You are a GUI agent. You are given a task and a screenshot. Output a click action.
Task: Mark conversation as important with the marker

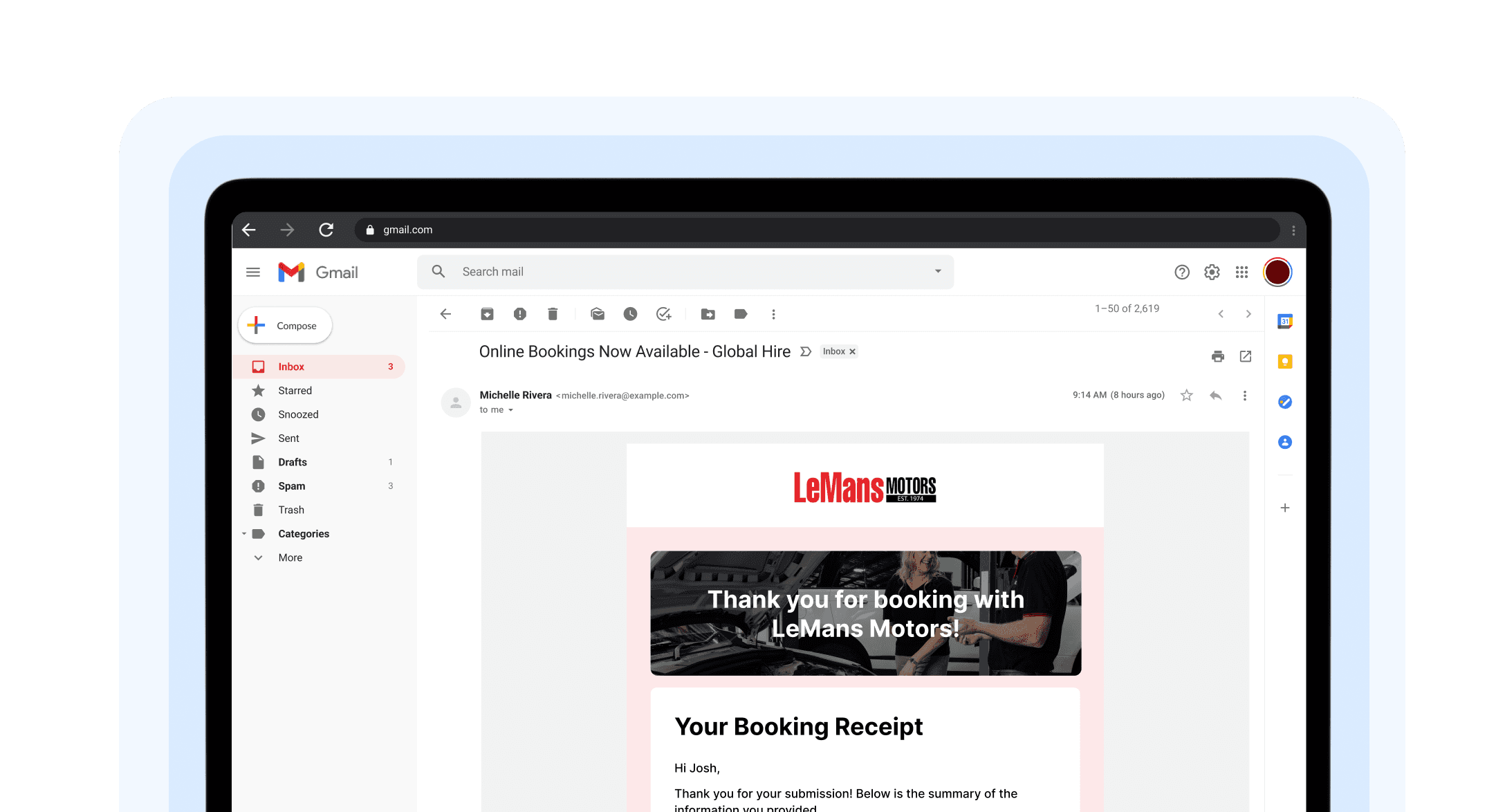[806, 351]
